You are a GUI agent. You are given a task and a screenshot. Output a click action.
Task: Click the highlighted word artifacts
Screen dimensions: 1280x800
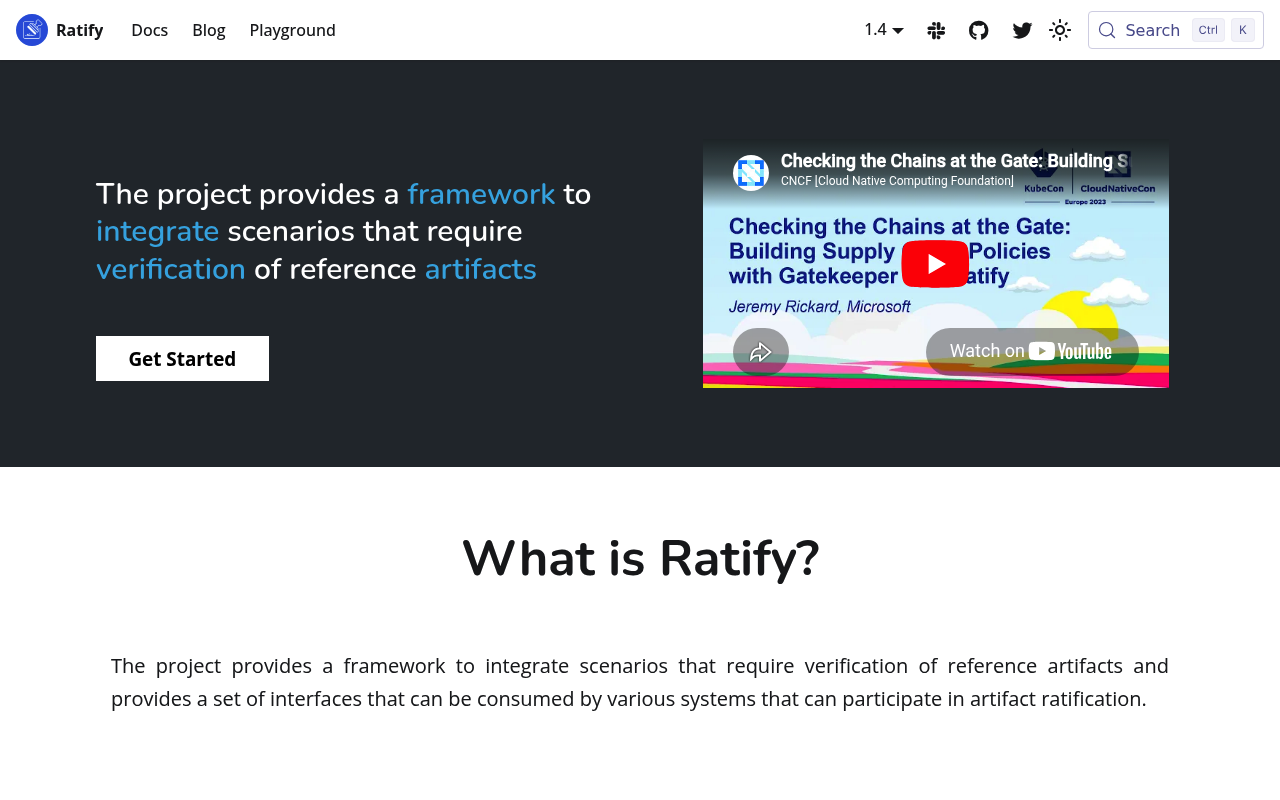(481, 270)
